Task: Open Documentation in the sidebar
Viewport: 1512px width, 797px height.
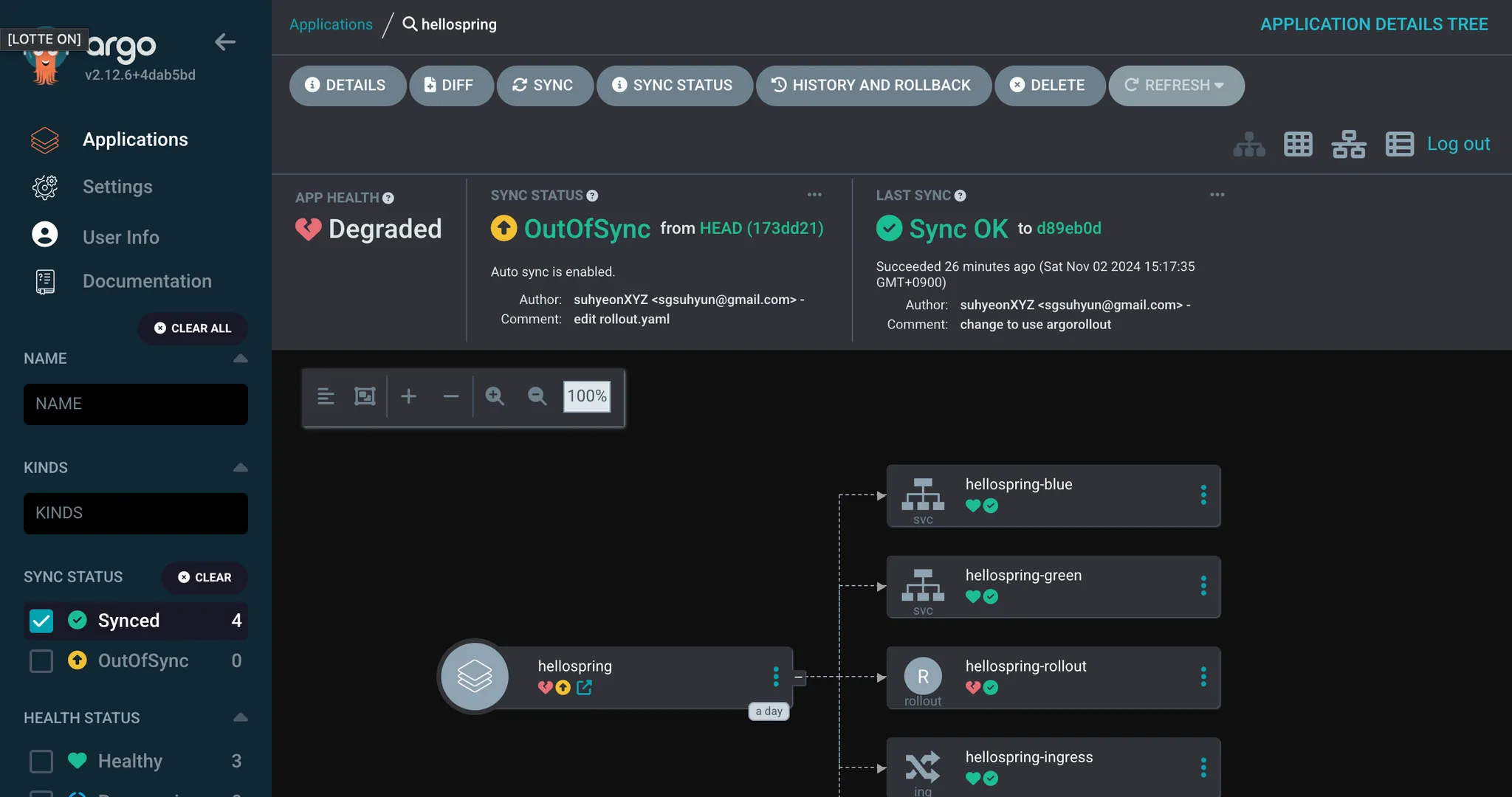Action: [147, 281]
